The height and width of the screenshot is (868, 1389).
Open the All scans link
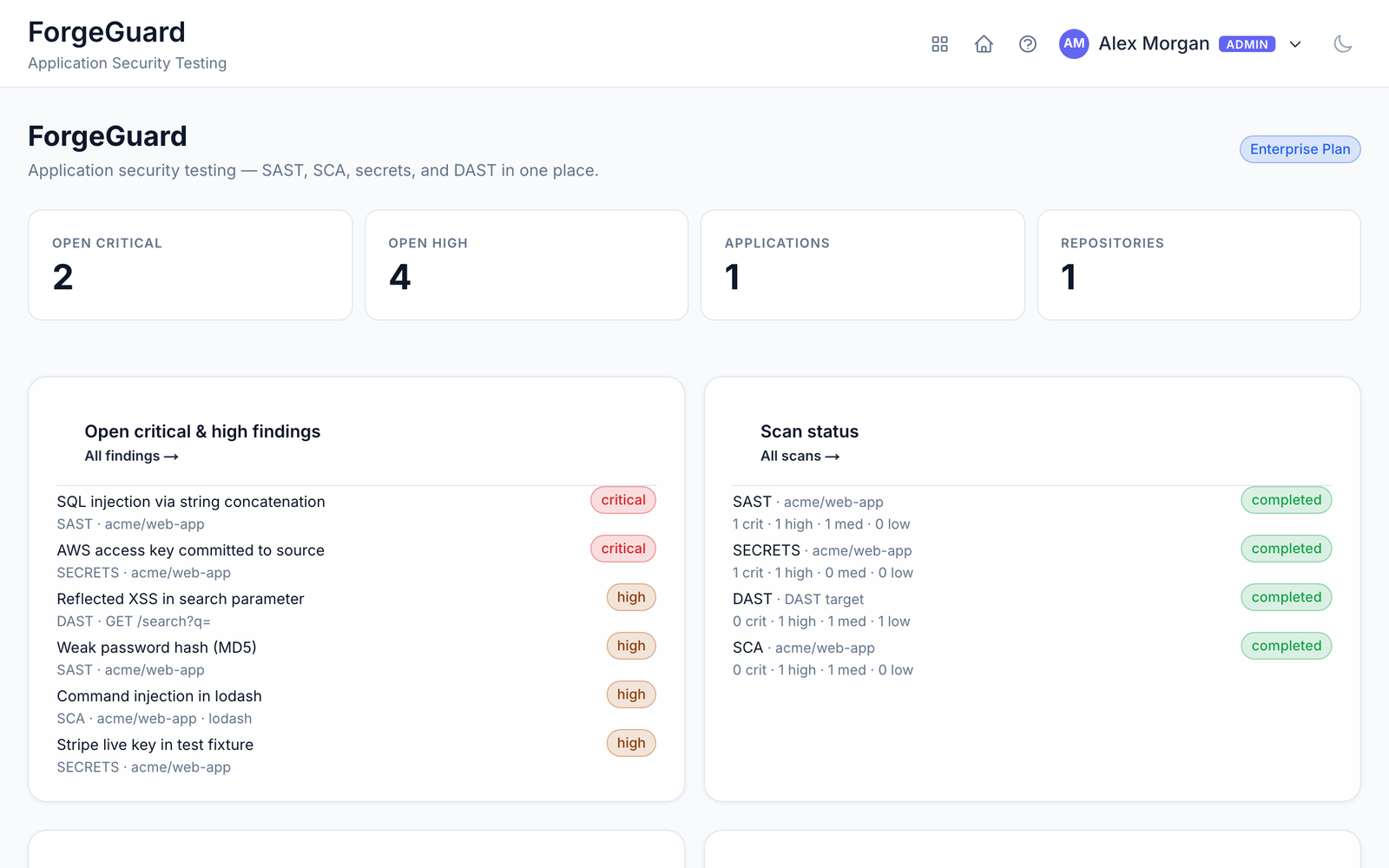click(x=800, y=457)
